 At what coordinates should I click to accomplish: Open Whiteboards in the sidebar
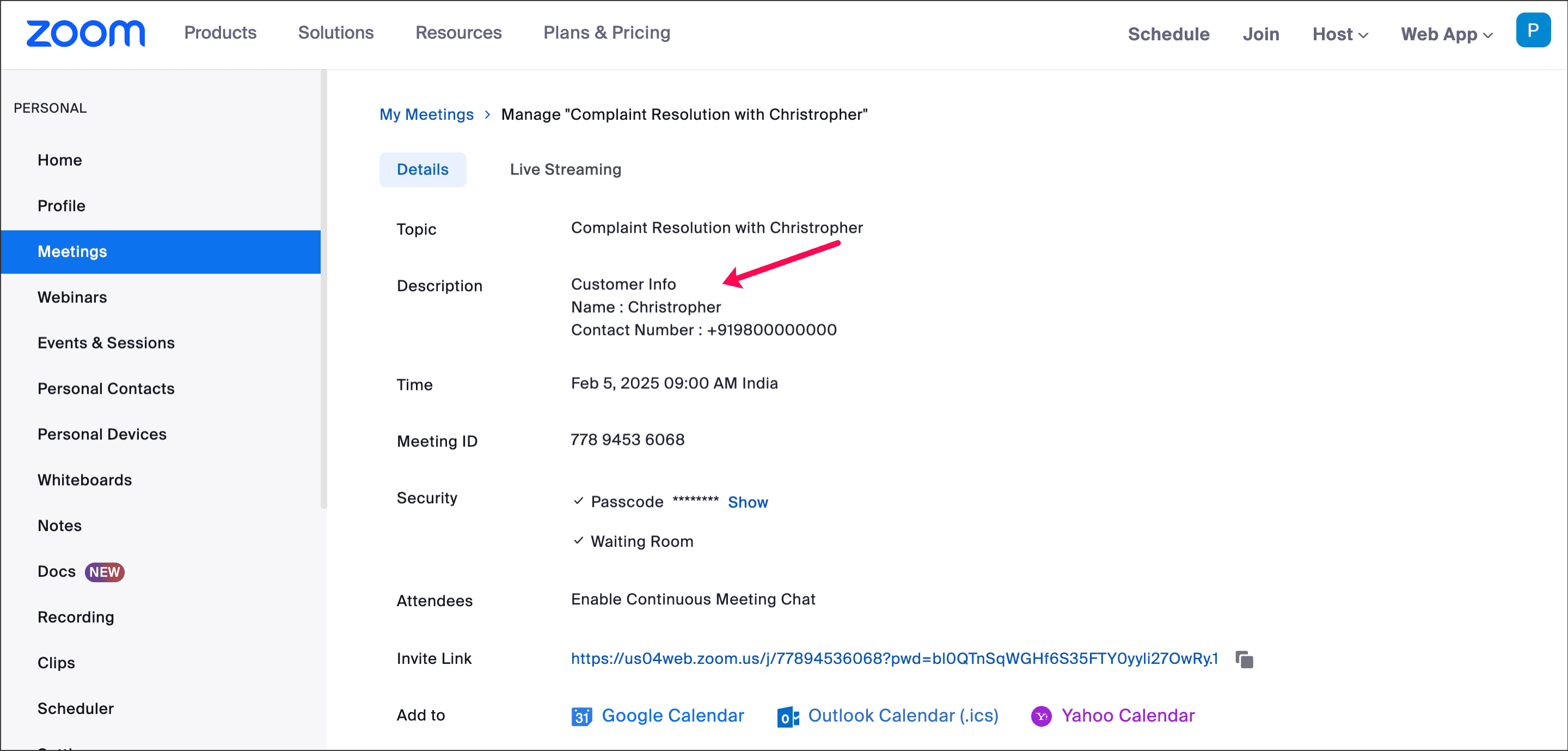click(x=84, y=480)
